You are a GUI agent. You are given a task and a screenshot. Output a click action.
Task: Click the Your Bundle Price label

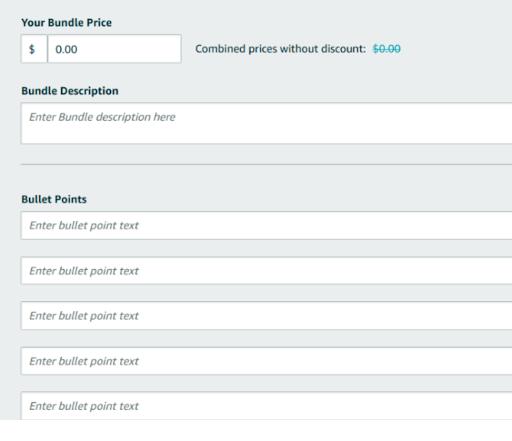[x=67, y=23]
